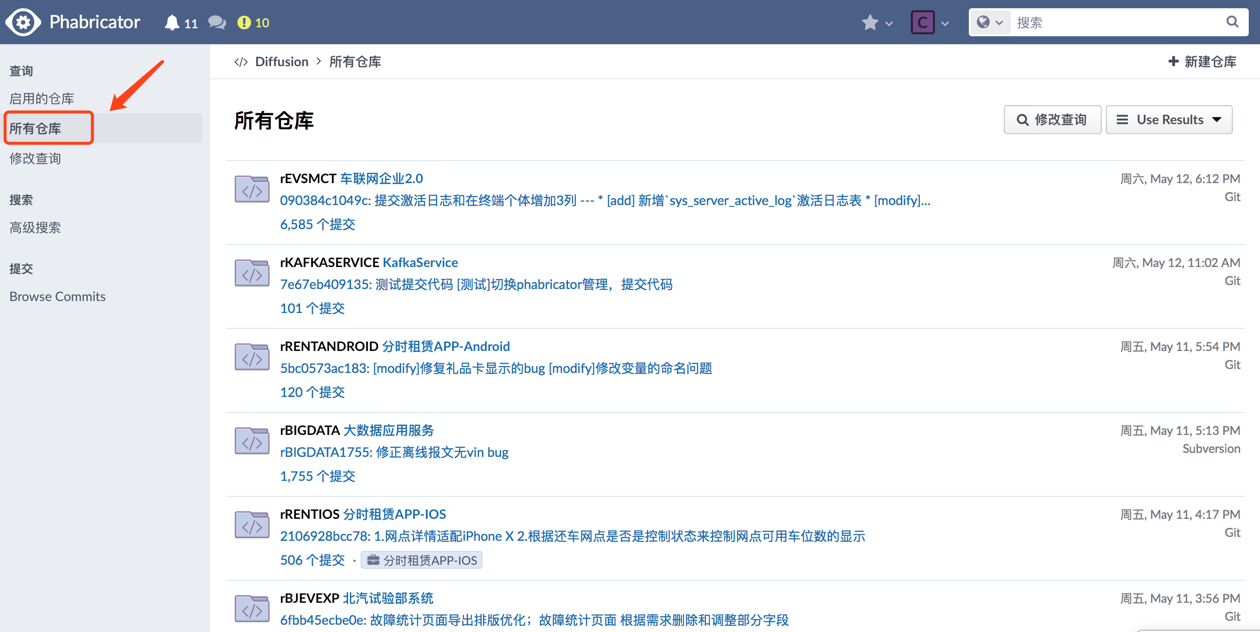Screen dimensions: 1260x632
Task: Click the 506 个提交 link
Action: [312, 560]
